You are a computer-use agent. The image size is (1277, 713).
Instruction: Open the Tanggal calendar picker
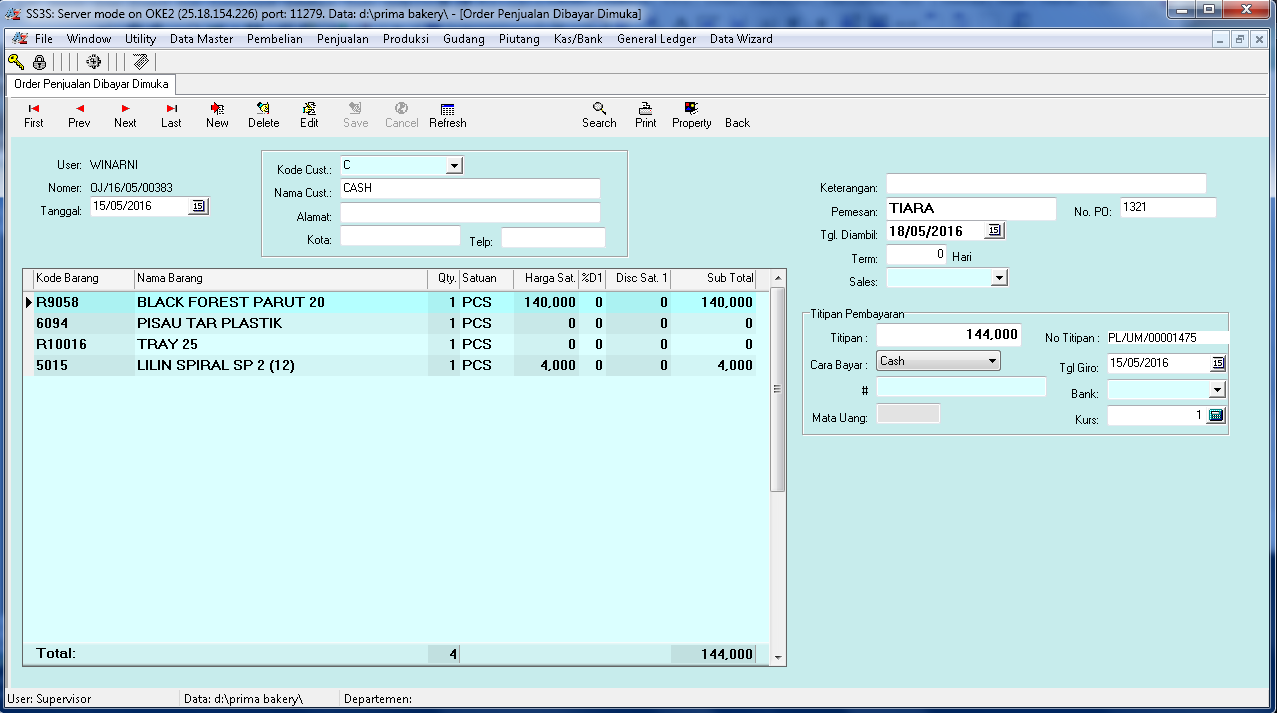point(198,206)
